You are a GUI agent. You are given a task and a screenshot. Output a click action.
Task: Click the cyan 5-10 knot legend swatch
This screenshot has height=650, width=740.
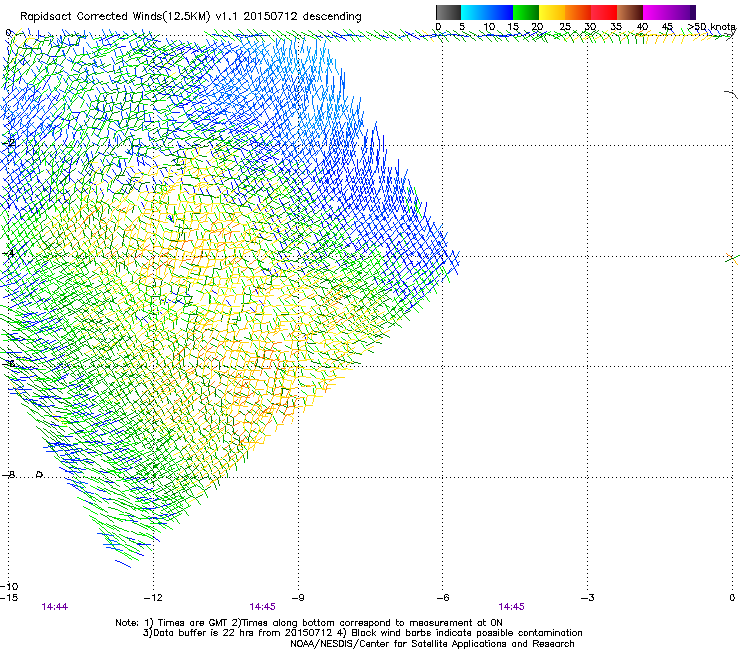point(474,12)
